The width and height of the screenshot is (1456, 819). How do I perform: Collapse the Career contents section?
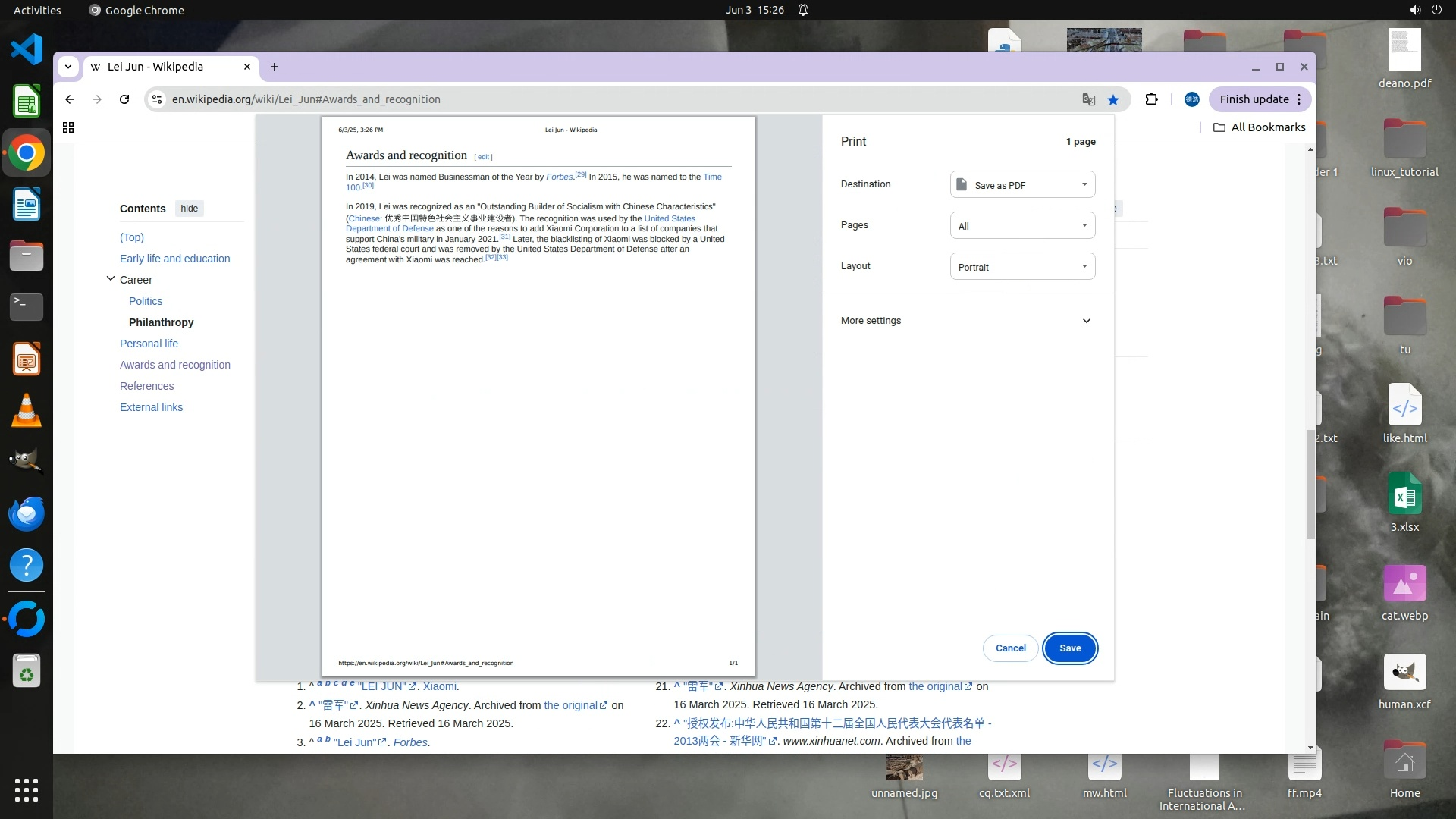pos(111,279)
